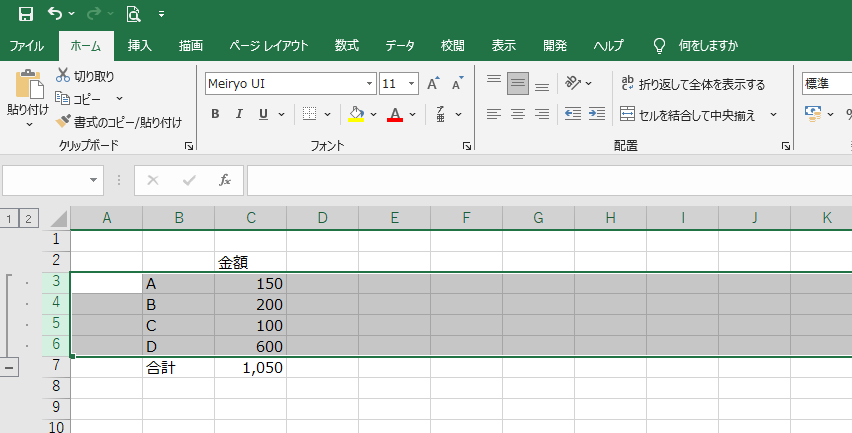Viewport: 852px width, 433px height.
Task: Click the Format Painter brush icon
Action: [x=63, y=122]
